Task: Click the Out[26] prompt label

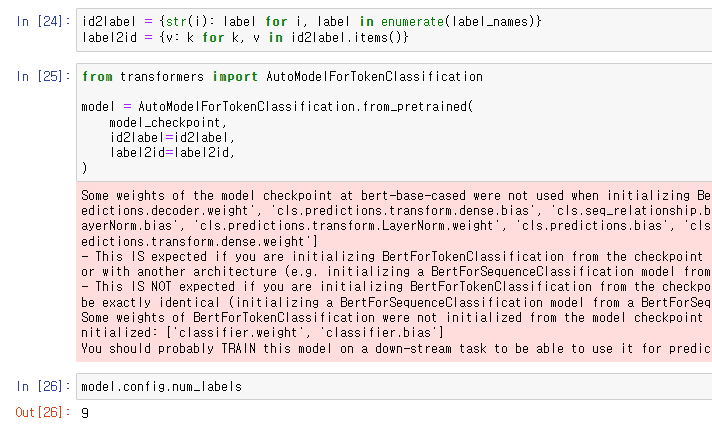Action: click(43, 412)
